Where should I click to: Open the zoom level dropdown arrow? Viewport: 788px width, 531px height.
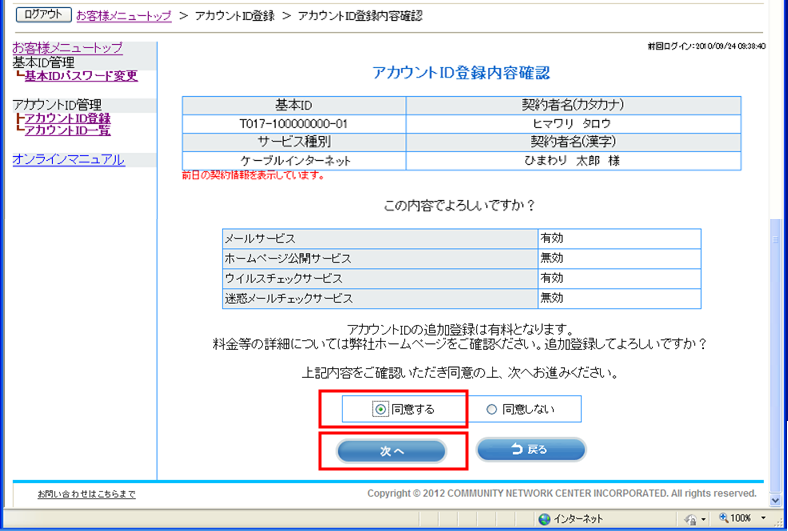point(763,519)
